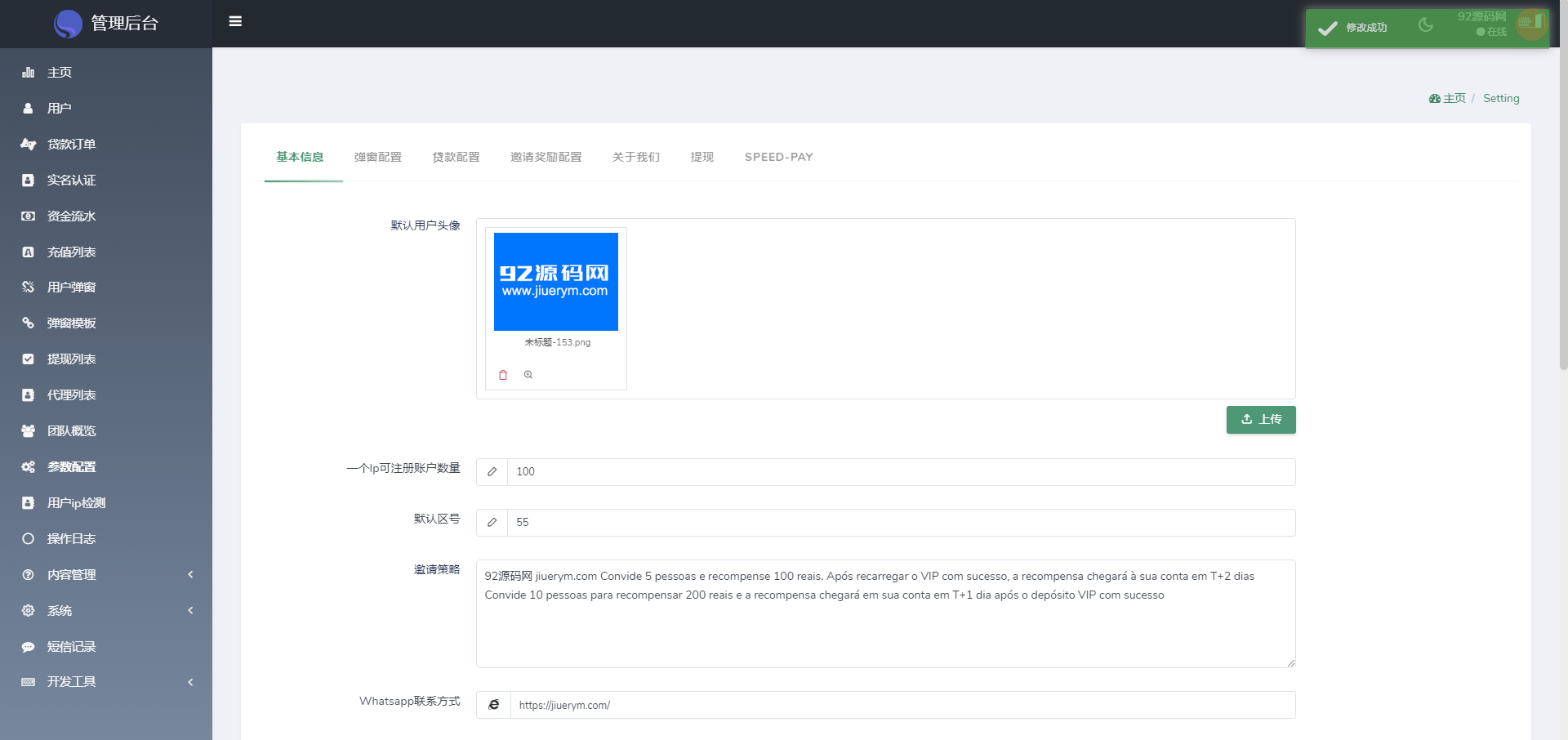The width and height of the screenshot is (1568, 740).
Task: Focus the 一个Ip可注册账户数量 input field
Action: tap(902, 472)
